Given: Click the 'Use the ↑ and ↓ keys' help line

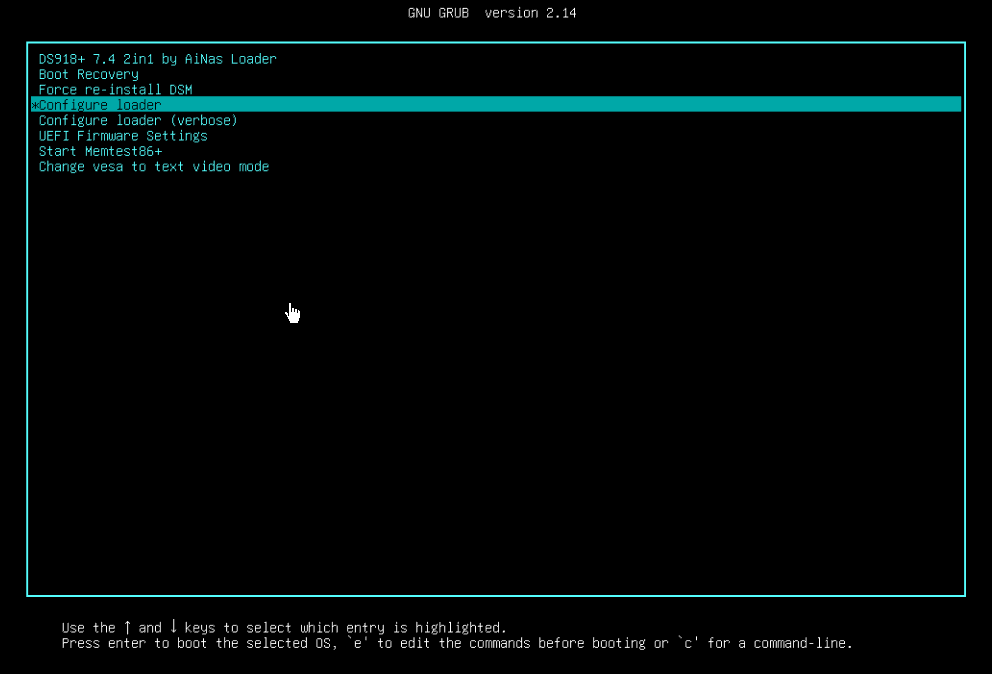Looking at the screenshot, I should click(284, 627).
